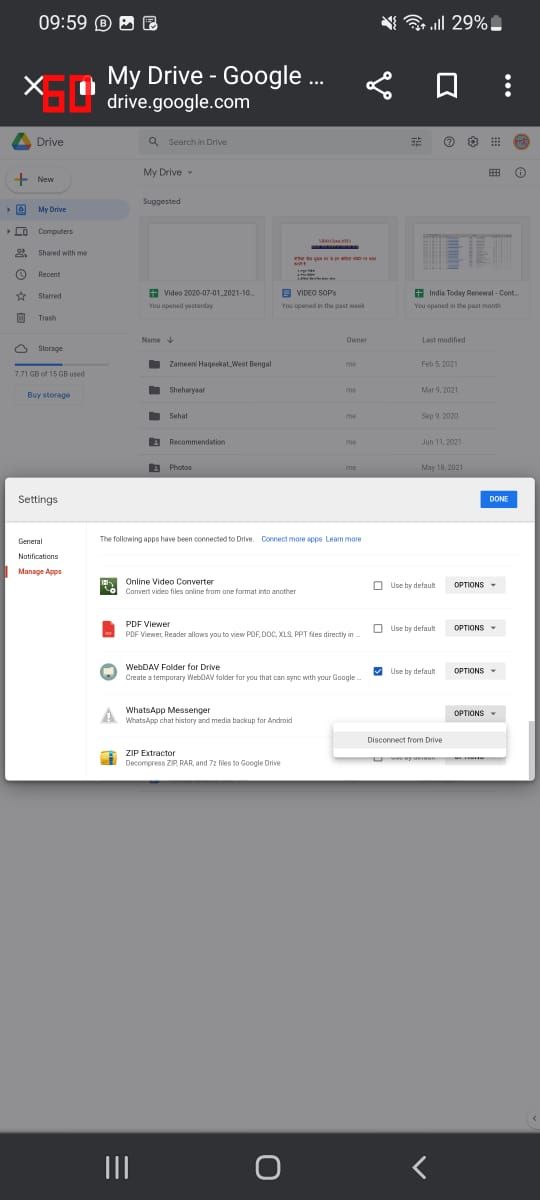Expand Options dropdown for WebDAV Folder

(x=475, y=671)
